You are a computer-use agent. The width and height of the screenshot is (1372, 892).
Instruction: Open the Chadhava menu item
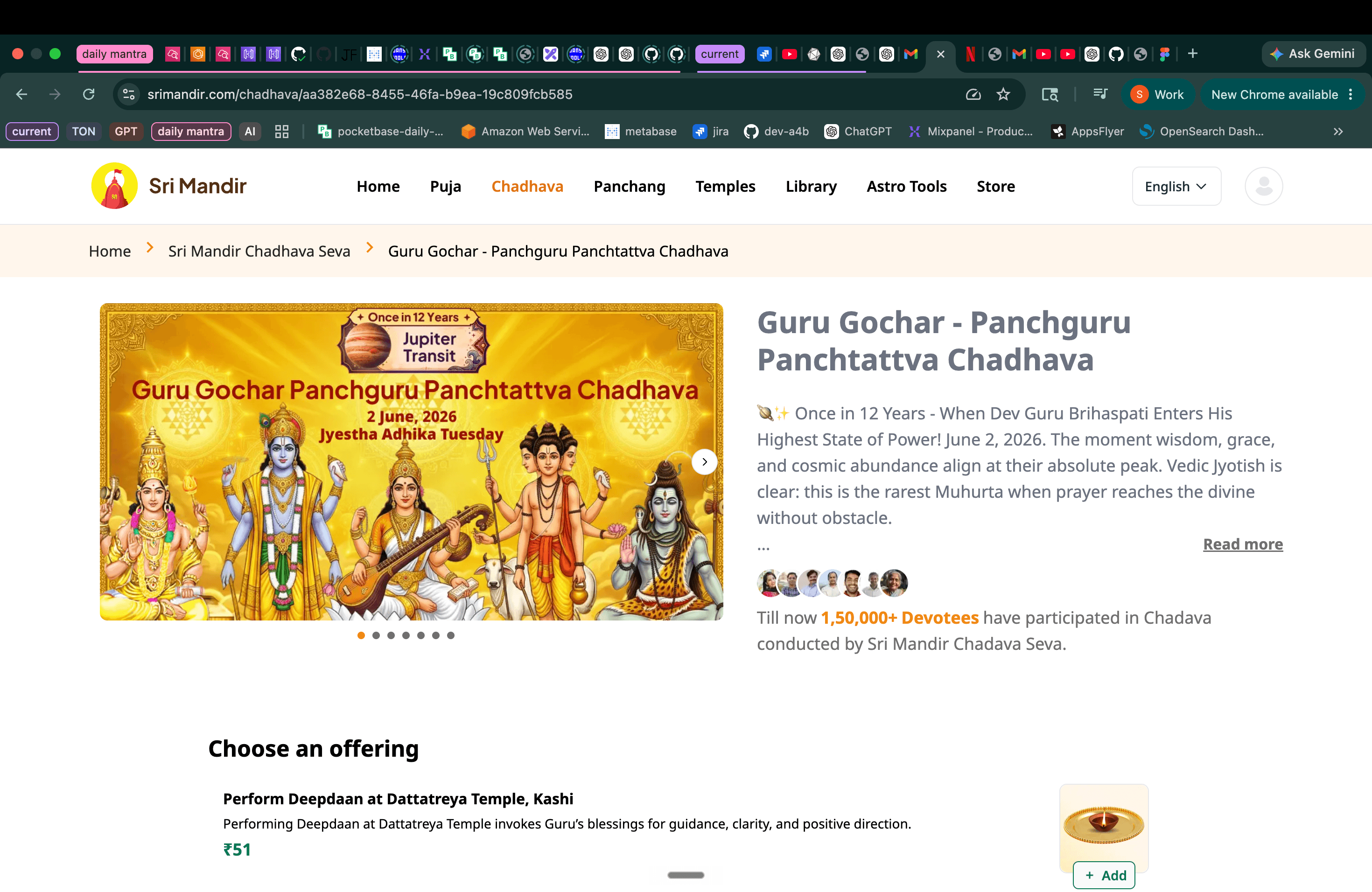coord(527,186)
